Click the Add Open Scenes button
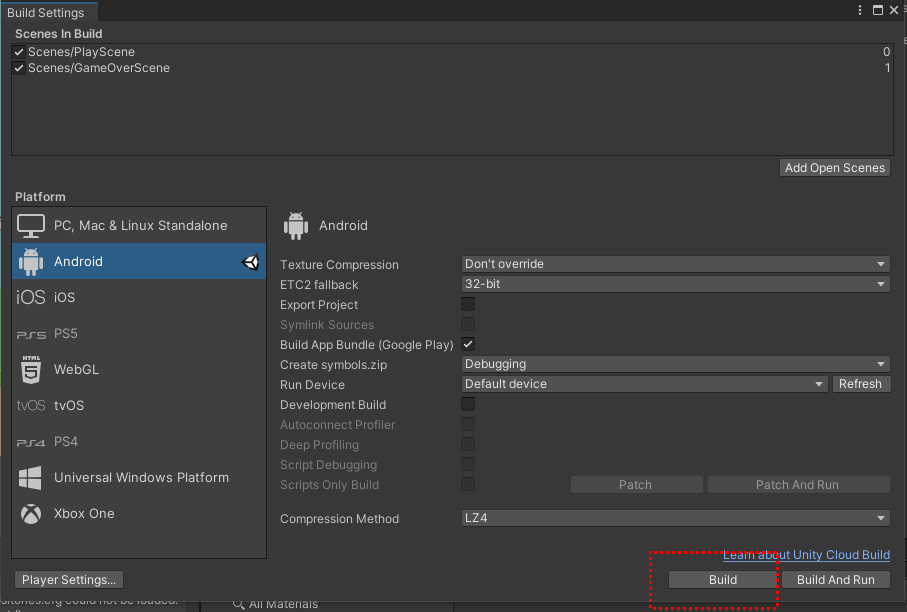The width and height of the screenshot is (907, 612). click(x=835, y=168)
